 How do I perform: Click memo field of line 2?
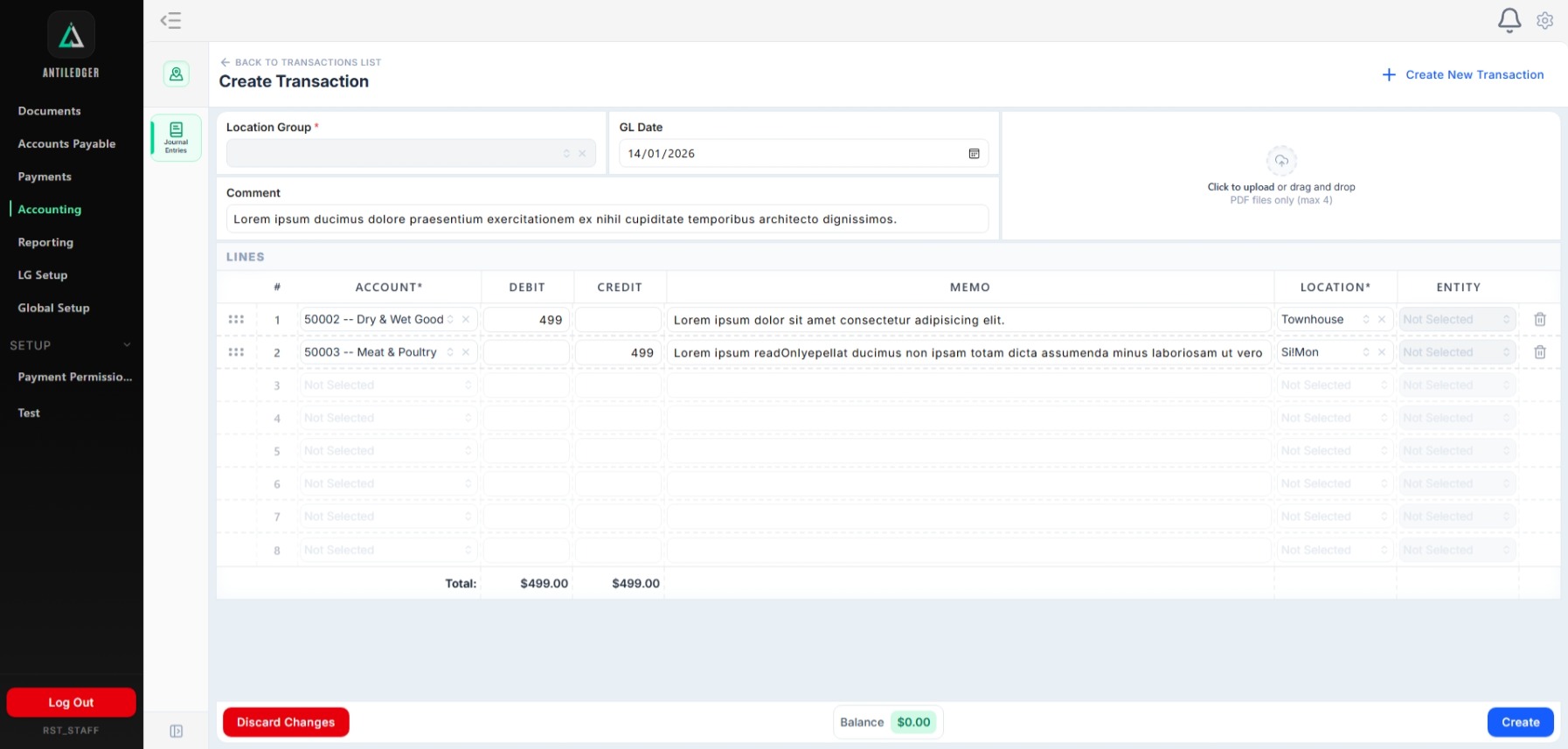[968, 352]
